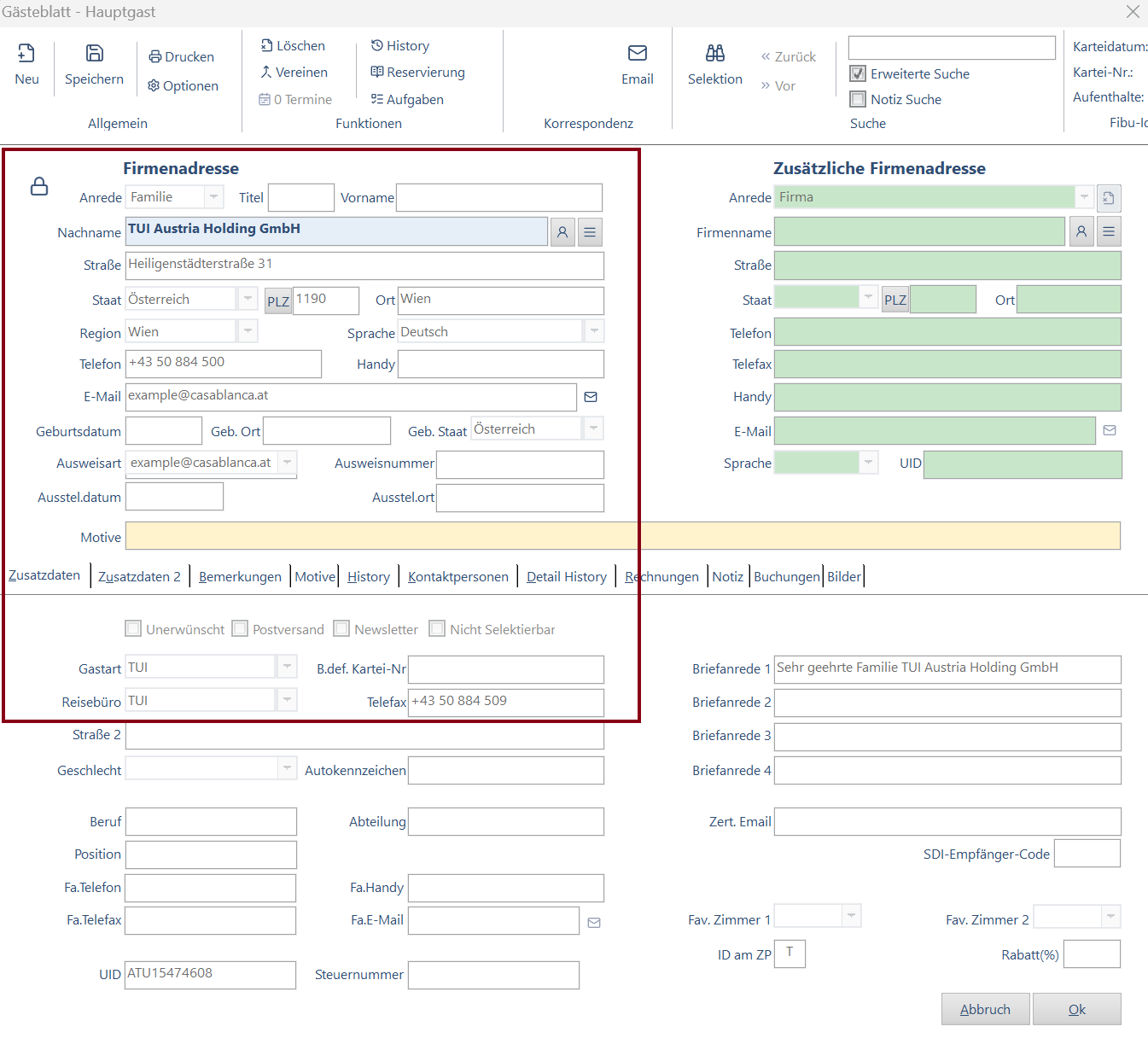
Task: Switch to the Zusatzdaten 2 tab
Action: click(x=139, y=576)
